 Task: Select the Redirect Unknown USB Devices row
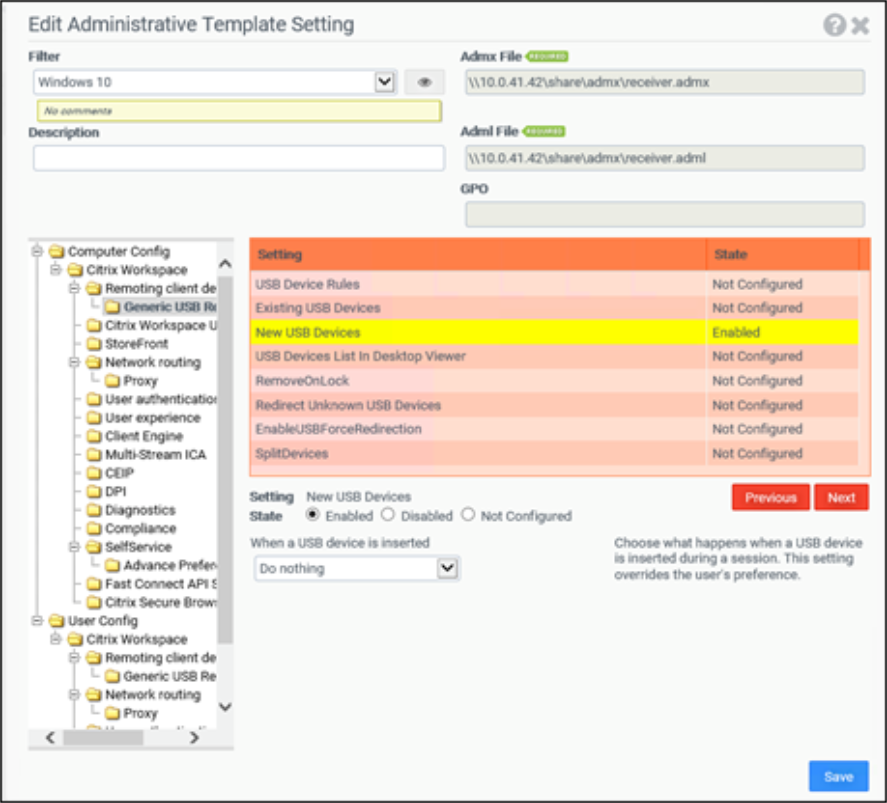click(x=478, y=405)
